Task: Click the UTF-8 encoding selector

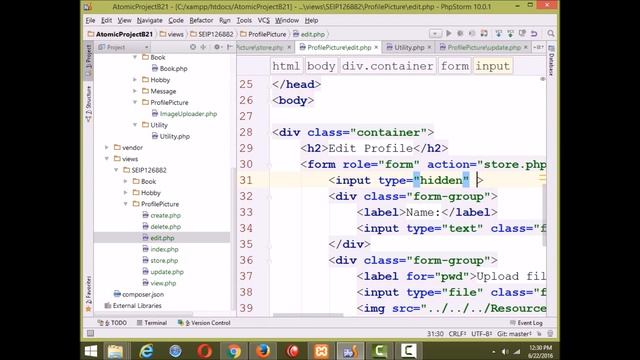Action: tap(482, 334)
